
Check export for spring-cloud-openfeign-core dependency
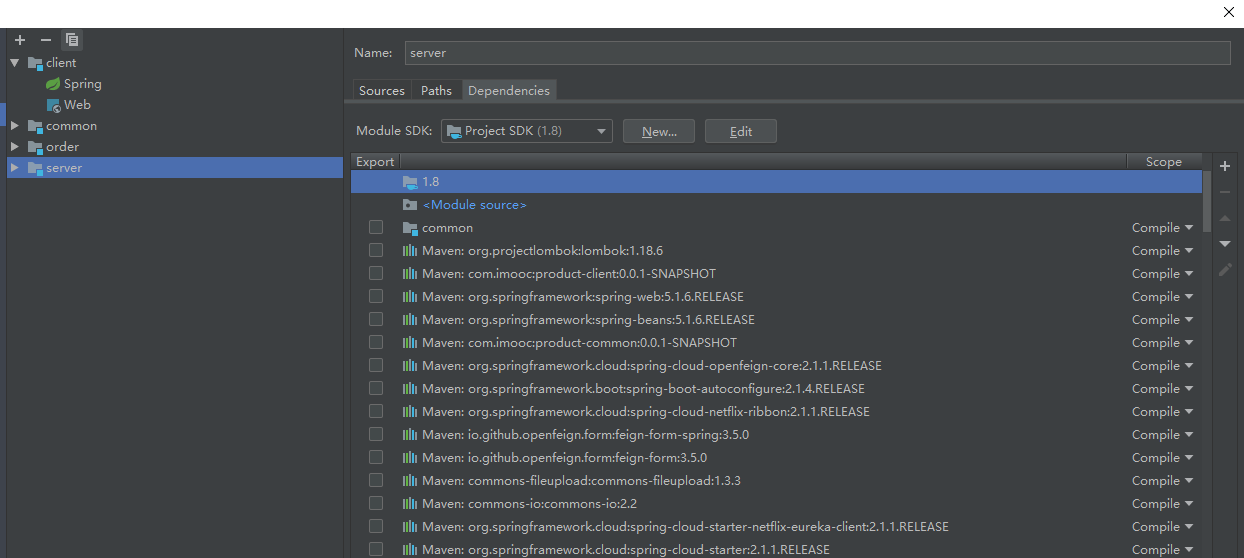[x=376, y=366]
